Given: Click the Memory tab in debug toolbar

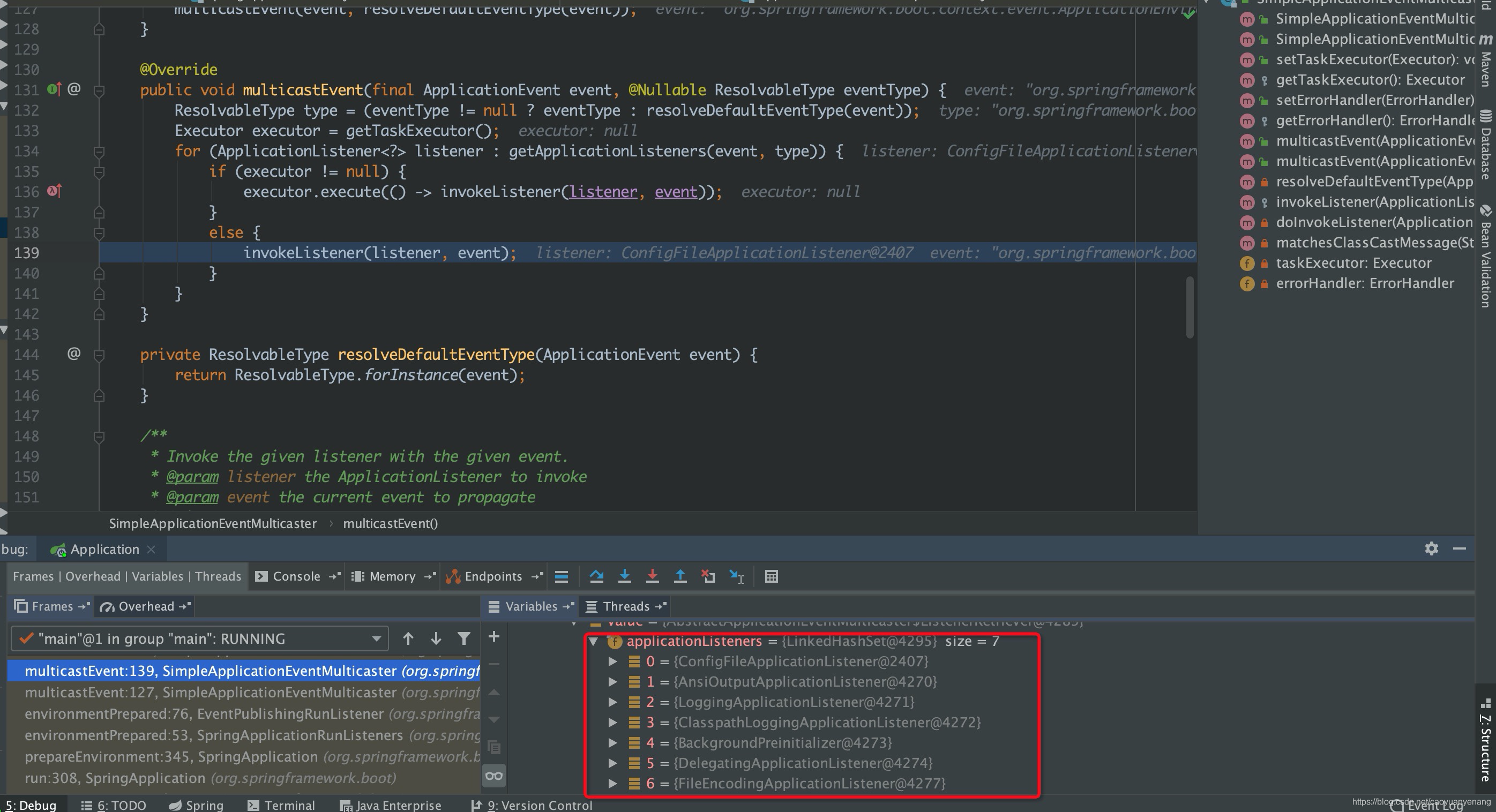Looking at the screenshot, I should (x=389, y=576).
